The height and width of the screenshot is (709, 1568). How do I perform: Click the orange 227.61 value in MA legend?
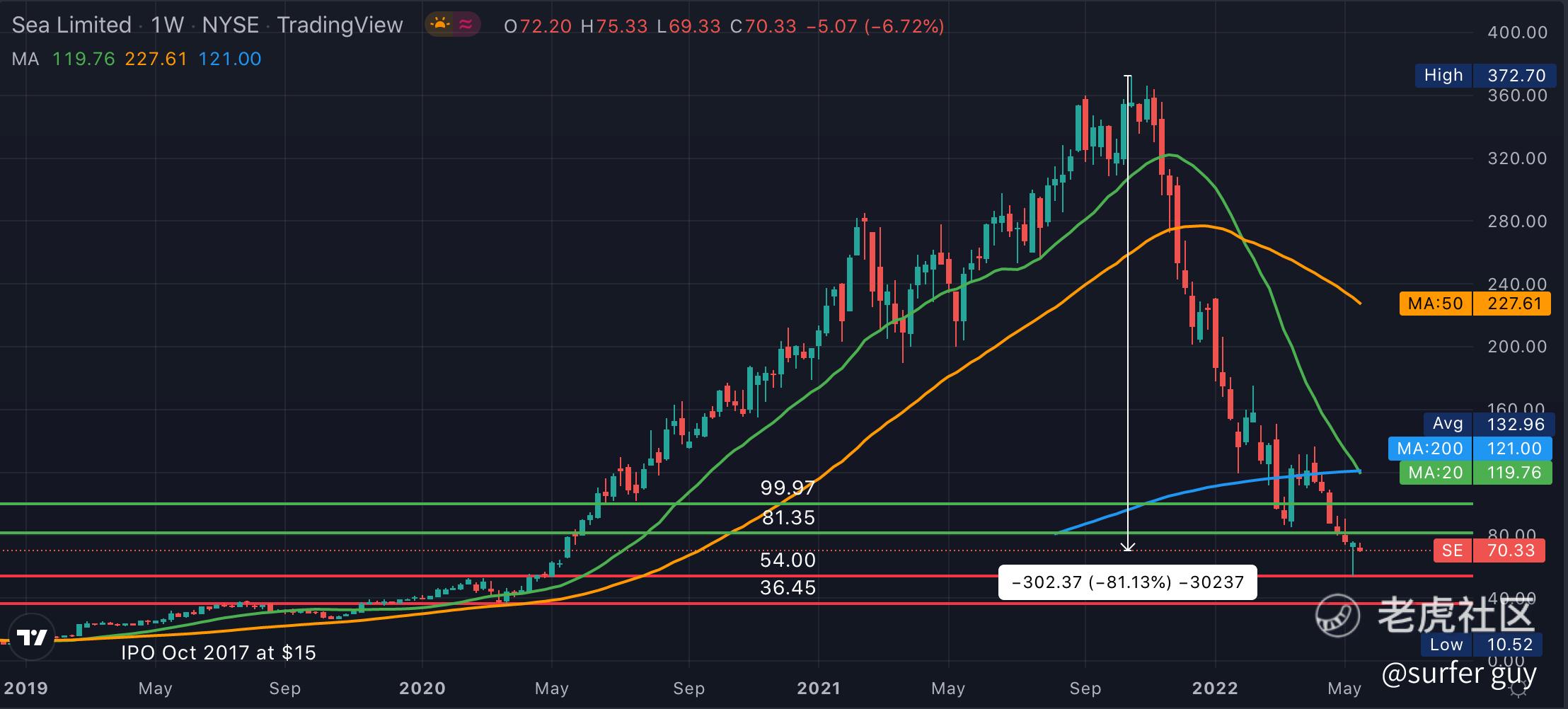click(156, 59)
